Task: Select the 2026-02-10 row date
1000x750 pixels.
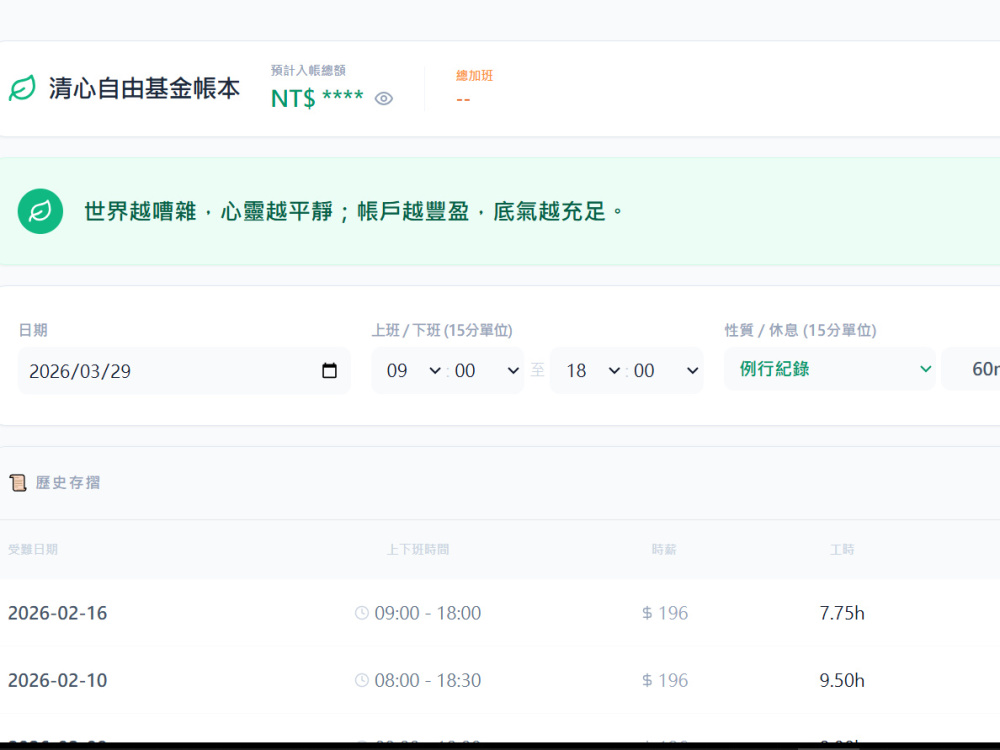Action: click(x=57, y=680)
